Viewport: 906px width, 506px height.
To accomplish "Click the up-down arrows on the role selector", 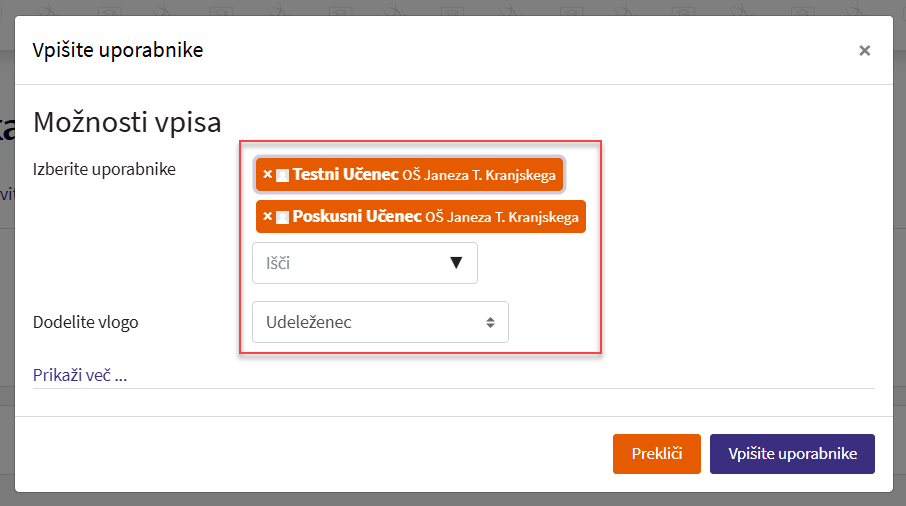I will [490, 322].
